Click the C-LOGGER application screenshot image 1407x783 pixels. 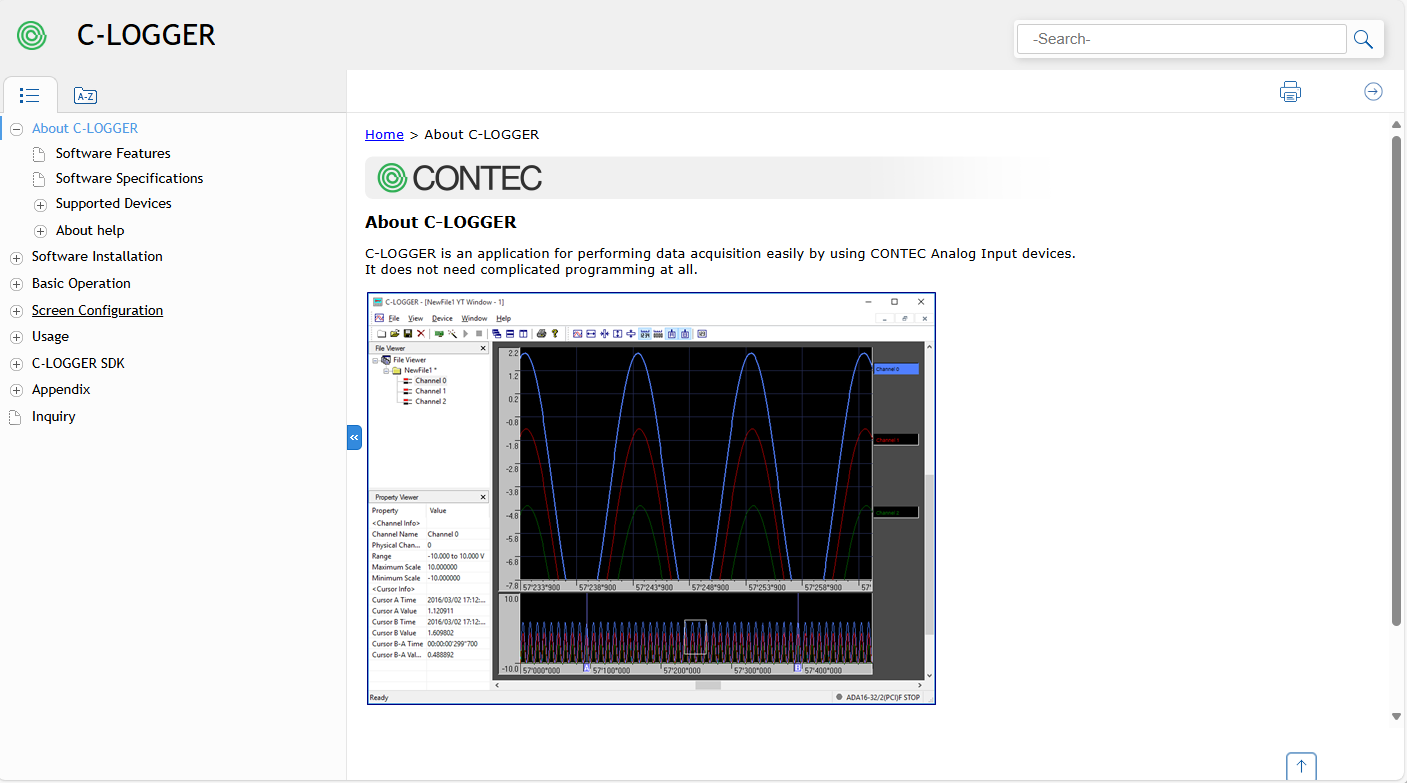tap(651, 498)
